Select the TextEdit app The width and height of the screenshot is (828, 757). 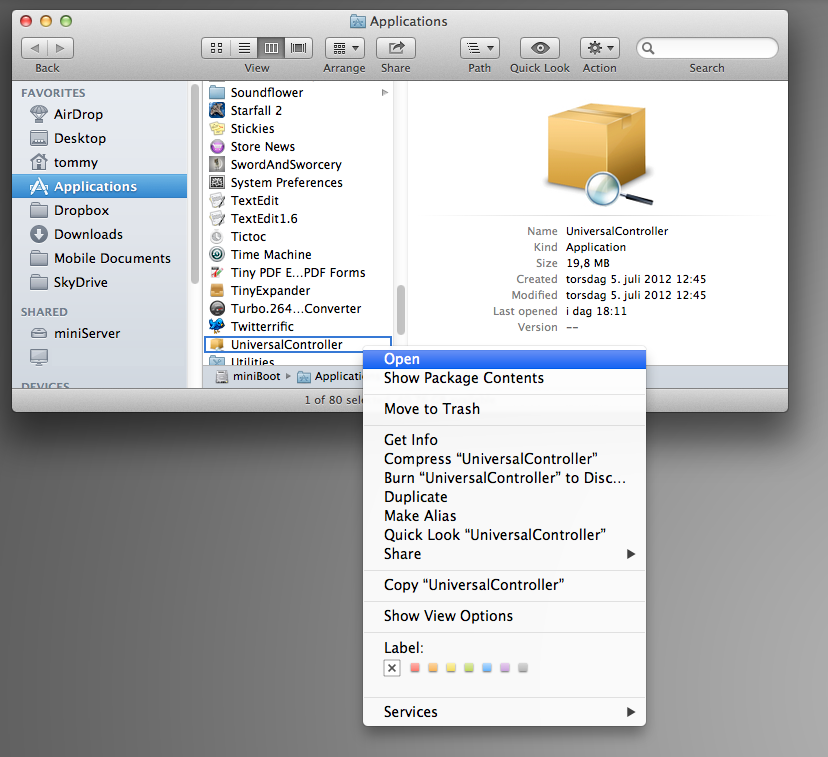tap(299, 200)
